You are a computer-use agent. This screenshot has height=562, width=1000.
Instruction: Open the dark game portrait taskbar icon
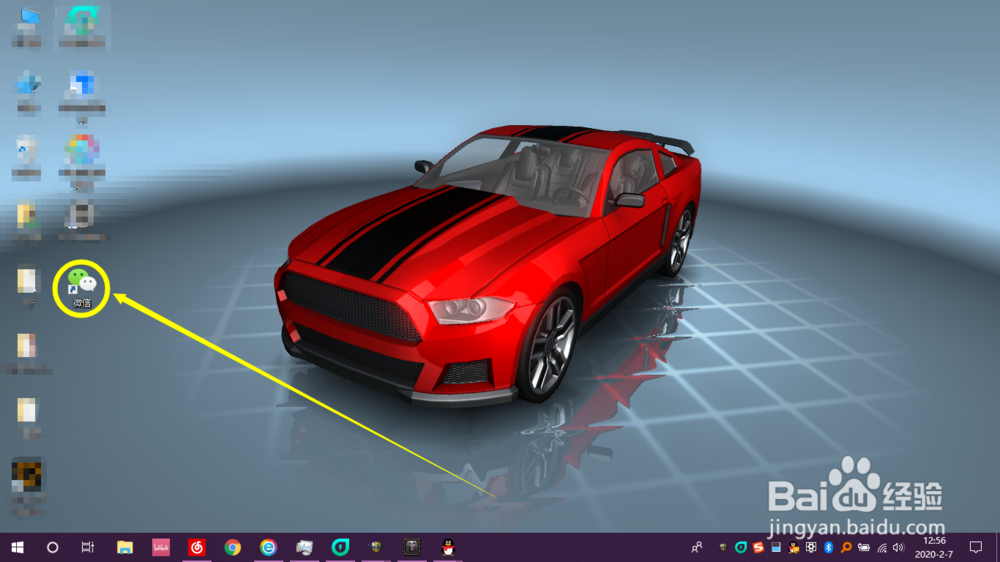(x=412, y=547)
